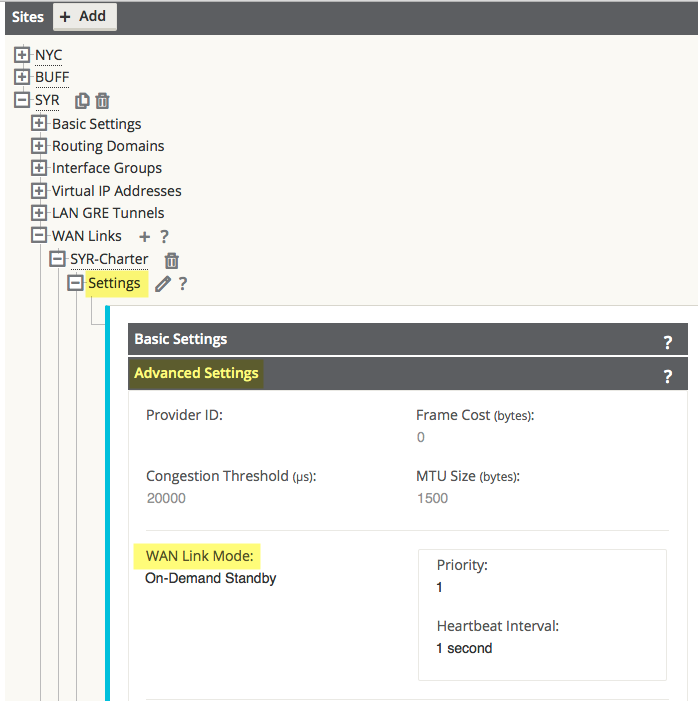Expand the NYC site node
The height and width of the screenshot is (701, 698).
21,55
